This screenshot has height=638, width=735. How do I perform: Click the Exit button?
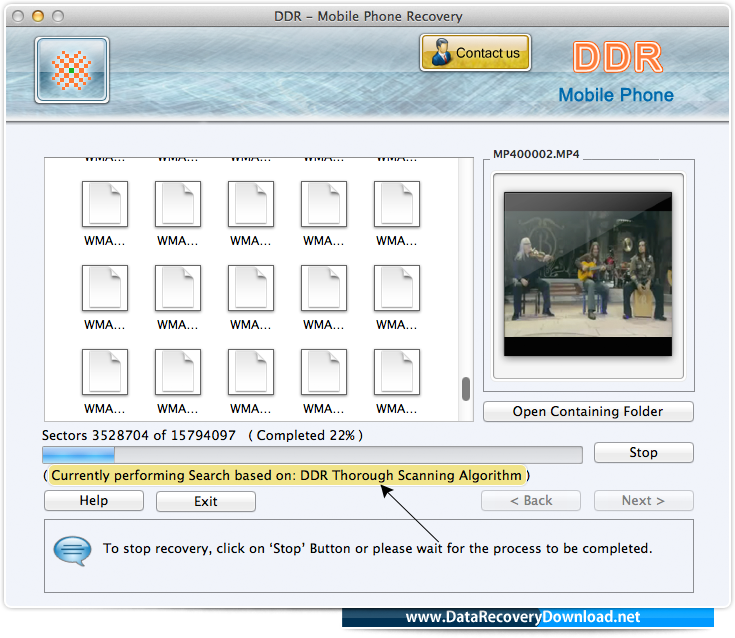pos(206,501)
